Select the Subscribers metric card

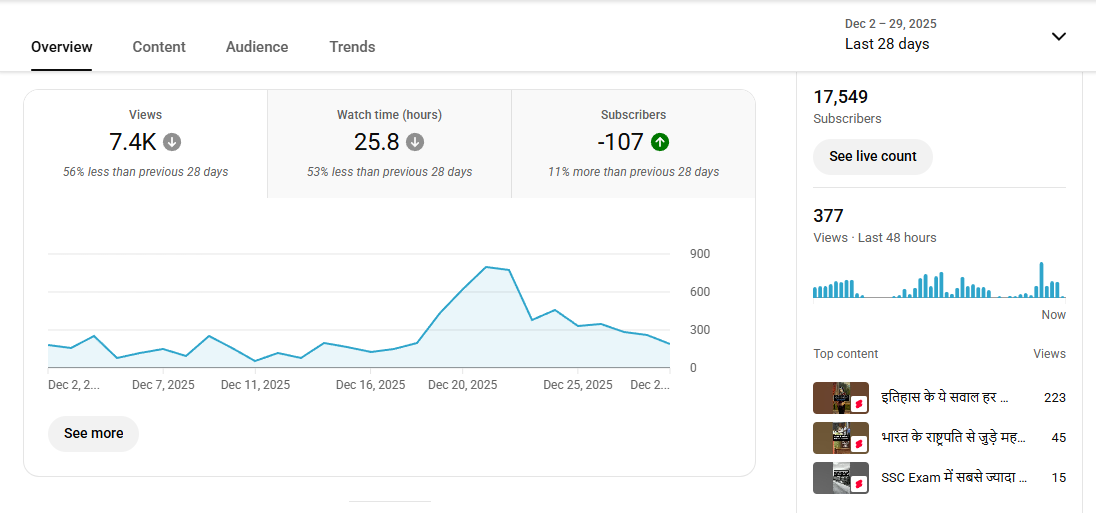(633, 144)
